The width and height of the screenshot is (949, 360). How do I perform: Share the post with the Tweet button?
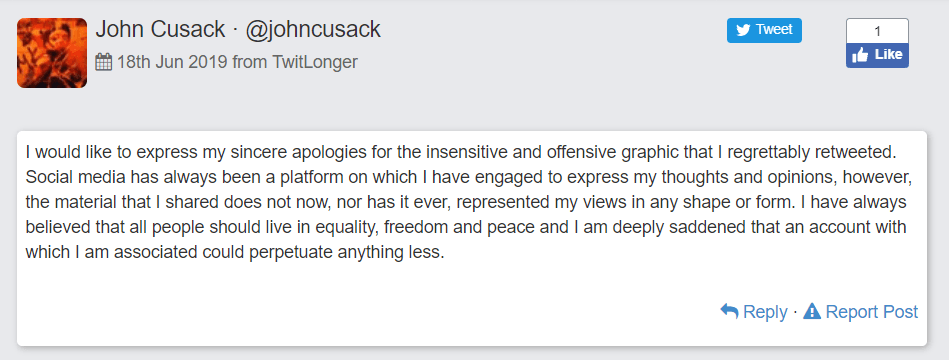coord(764,30)
